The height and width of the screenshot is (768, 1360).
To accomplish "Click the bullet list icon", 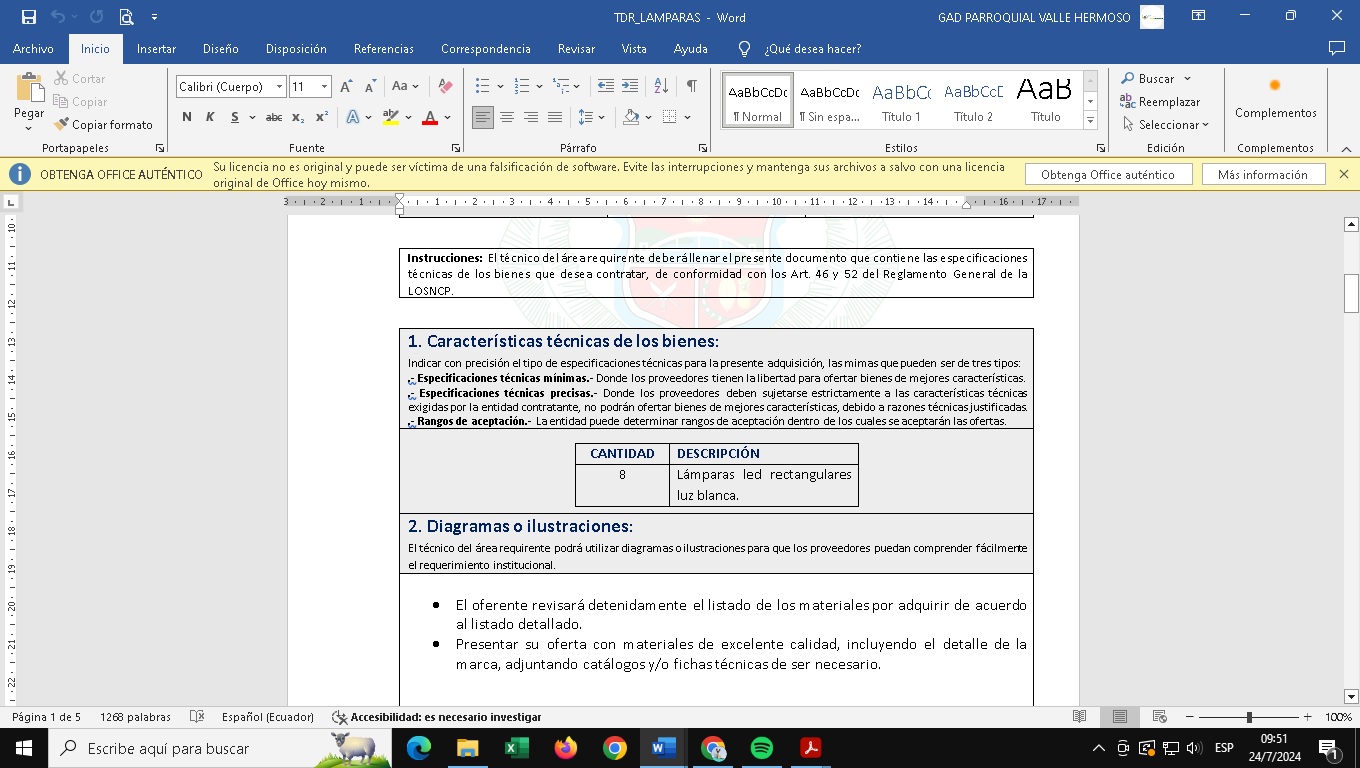I will click(483, 87).
